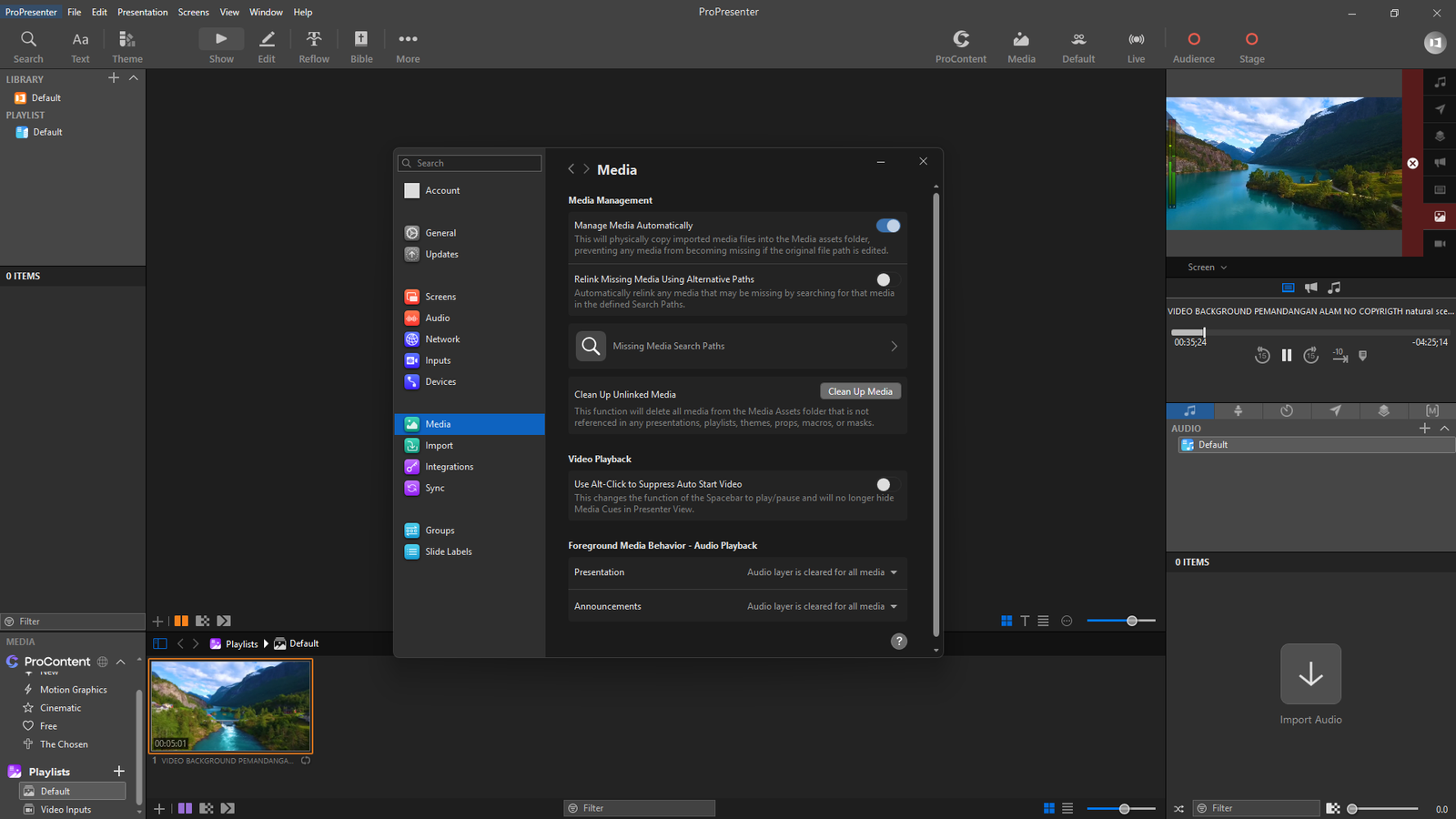
Task: Open the Presentation audio playback dropdown
Action: coord(823,572)
